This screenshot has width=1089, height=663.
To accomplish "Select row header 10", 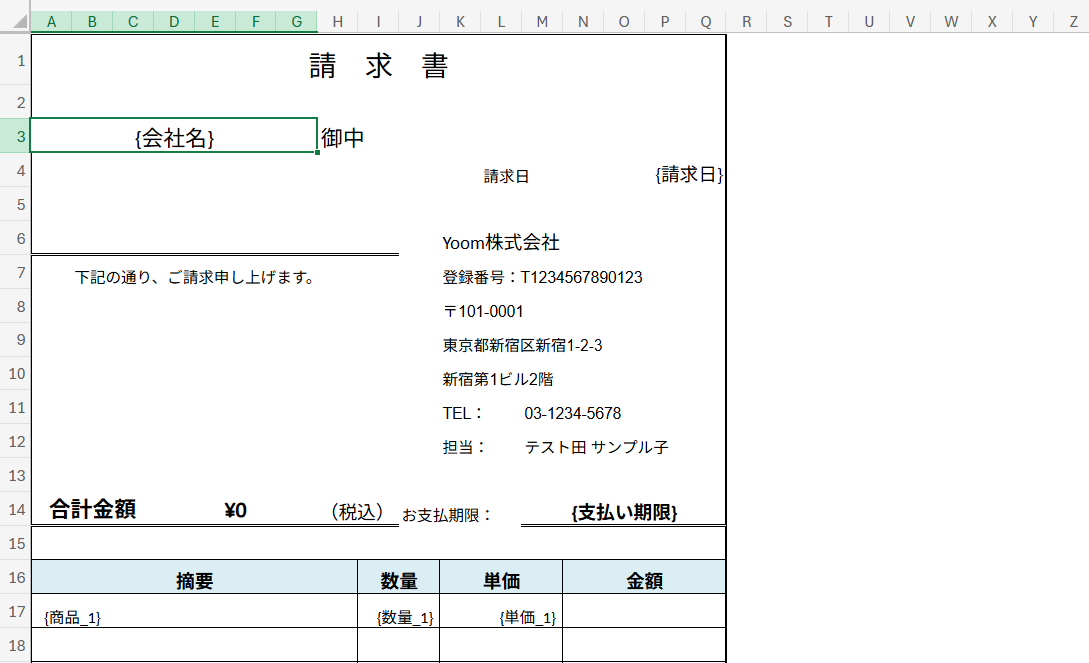I will click(x=15, y=374).
